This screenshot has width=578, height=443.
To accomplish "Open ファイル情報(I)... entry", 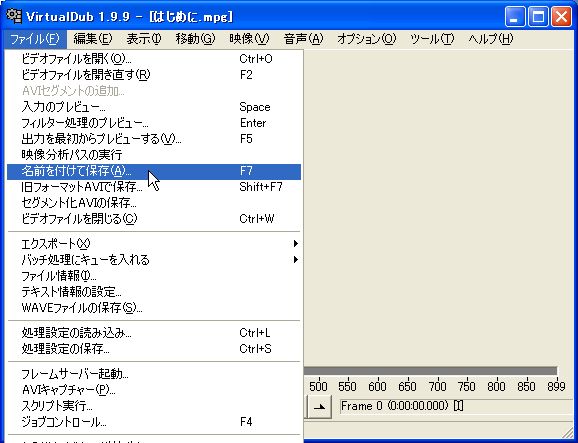I will point(154,276).
